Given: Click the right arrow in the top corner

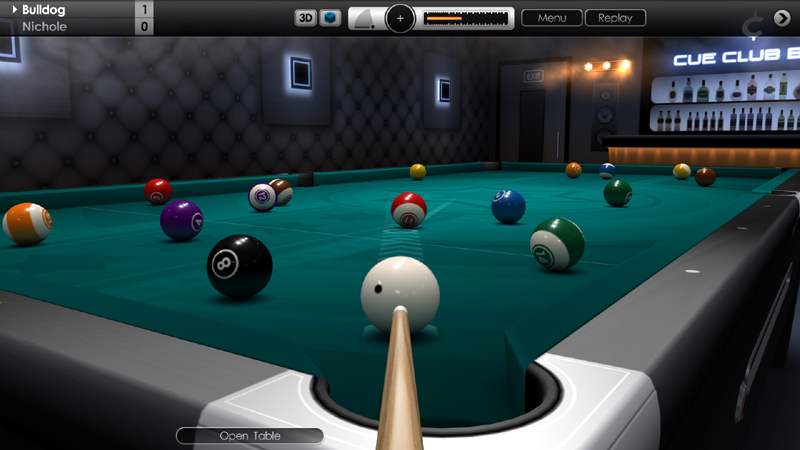Looking at the screenshot, I should coord(782,18).
